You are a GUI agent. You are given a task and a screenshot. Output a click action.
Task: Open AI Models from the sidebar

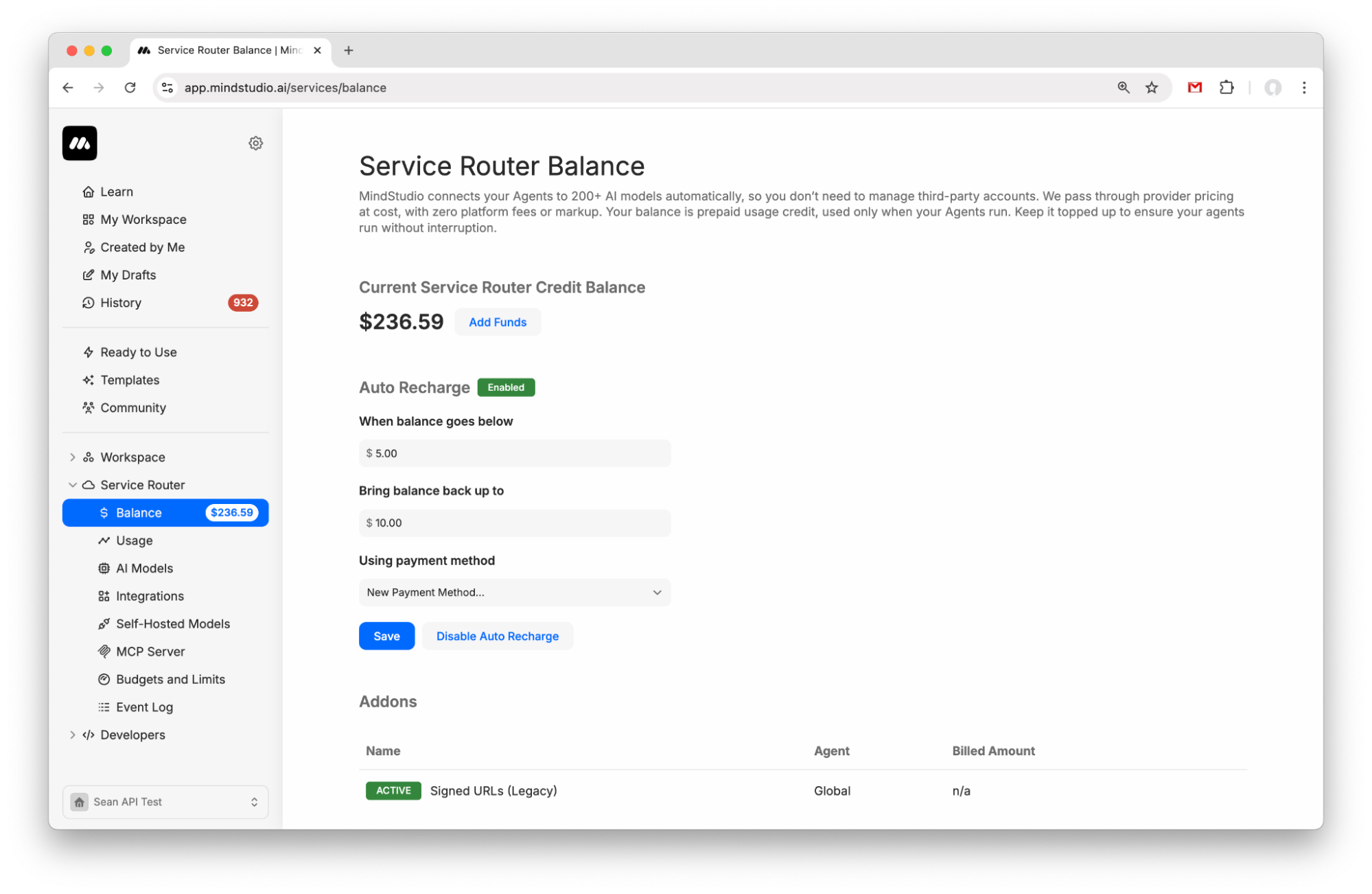[144, 568]
